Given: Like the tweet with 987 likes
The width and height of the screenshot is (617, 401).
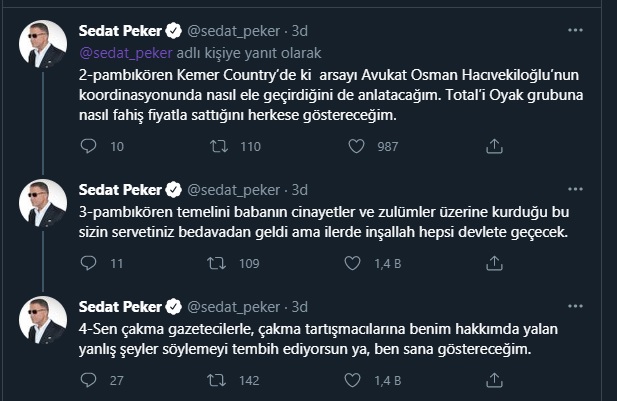Looking at the screenshot, I should [356, 147].
